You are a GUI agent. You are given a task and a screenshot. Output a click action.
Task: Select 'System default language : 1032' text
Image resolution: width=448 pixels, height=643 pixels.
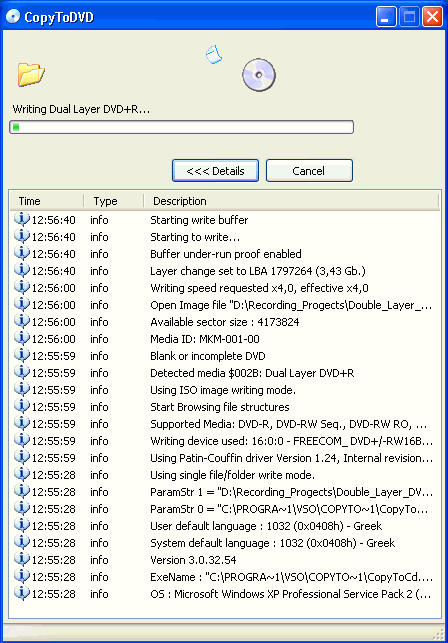click(x=272, y=544)
